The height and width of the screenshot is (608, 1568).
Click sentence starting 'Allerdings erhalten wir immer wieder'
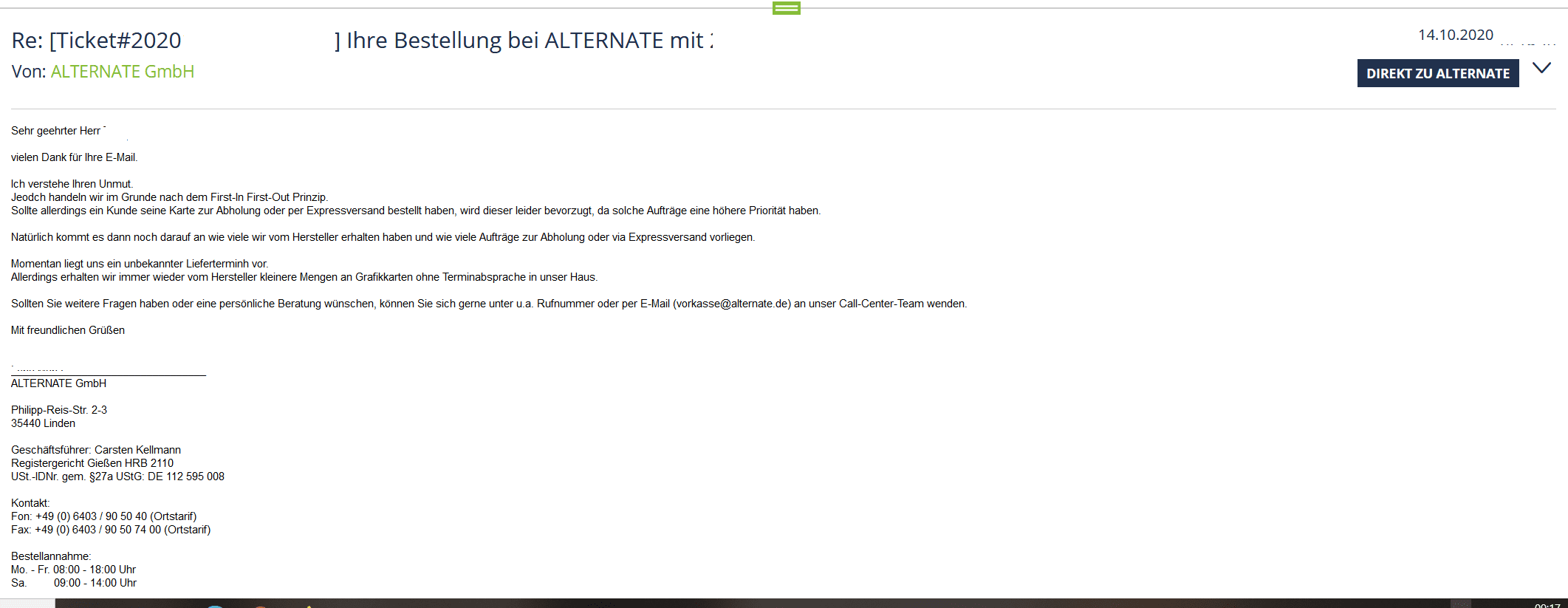[304, 277]
